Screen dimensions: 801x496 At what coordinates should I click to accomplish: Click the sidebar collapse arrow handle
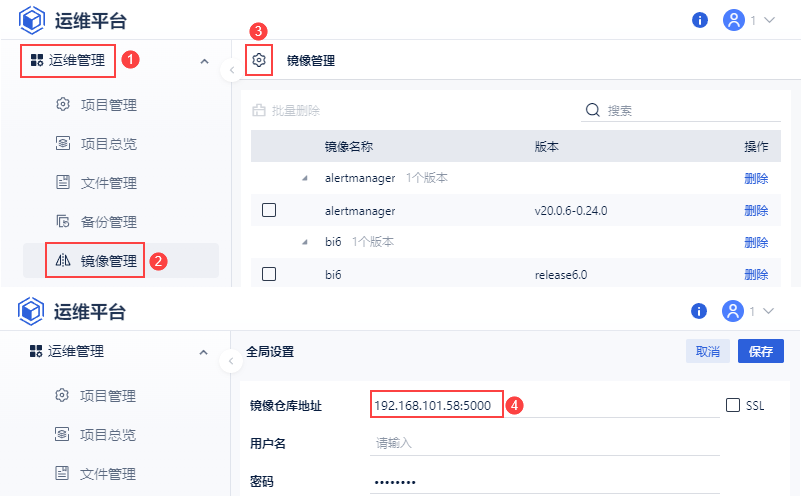click(231, 70)
